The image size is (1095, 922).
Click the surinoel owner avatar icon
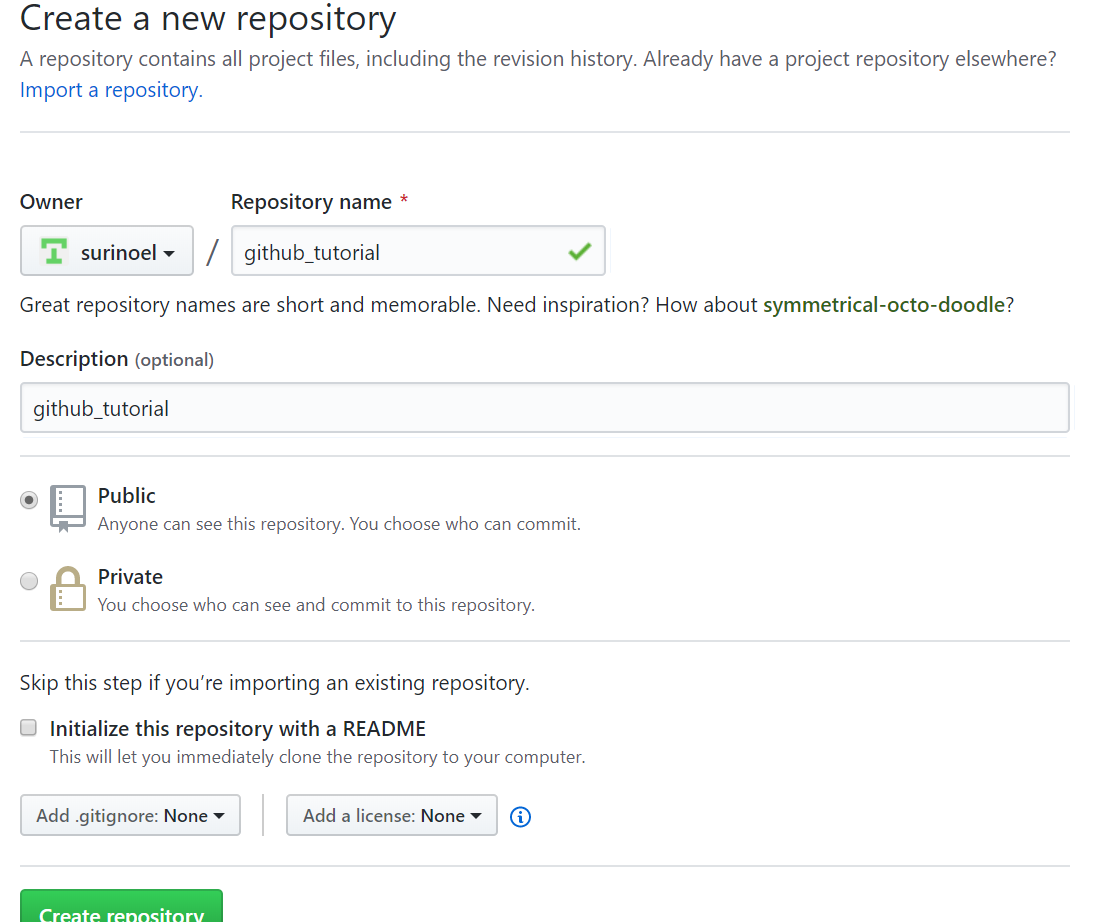tap(54, 251)
